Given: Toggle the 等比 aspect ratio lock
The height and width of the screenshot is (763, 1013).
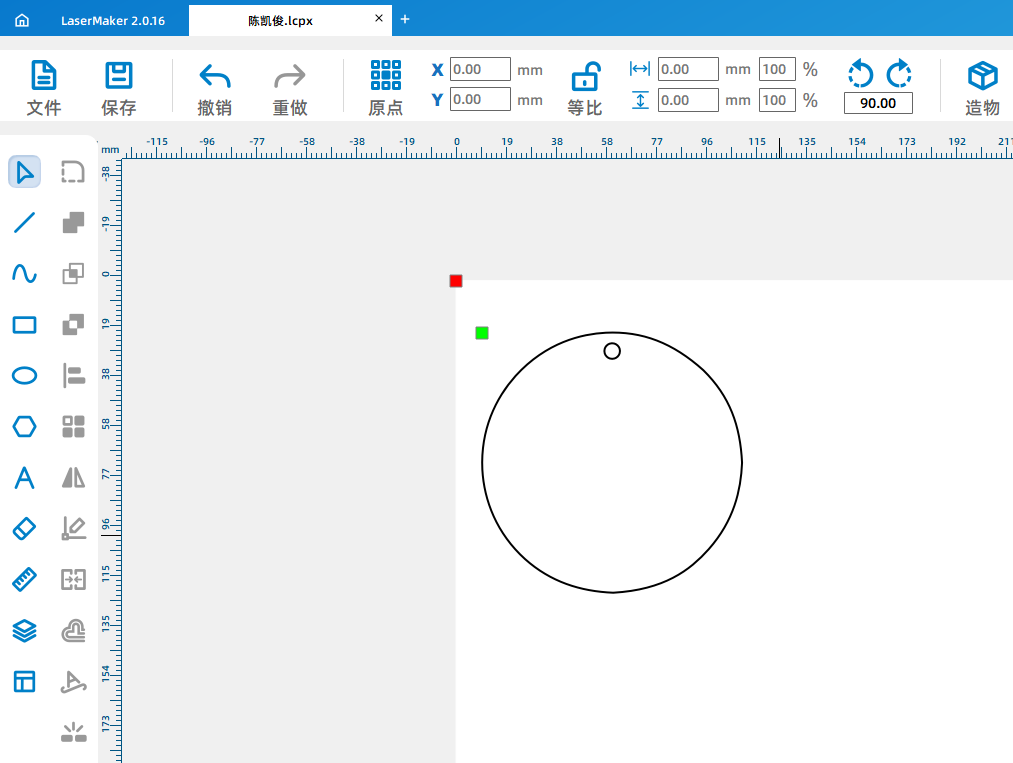Looking at the screenshot, I should [x=585, y=88].
